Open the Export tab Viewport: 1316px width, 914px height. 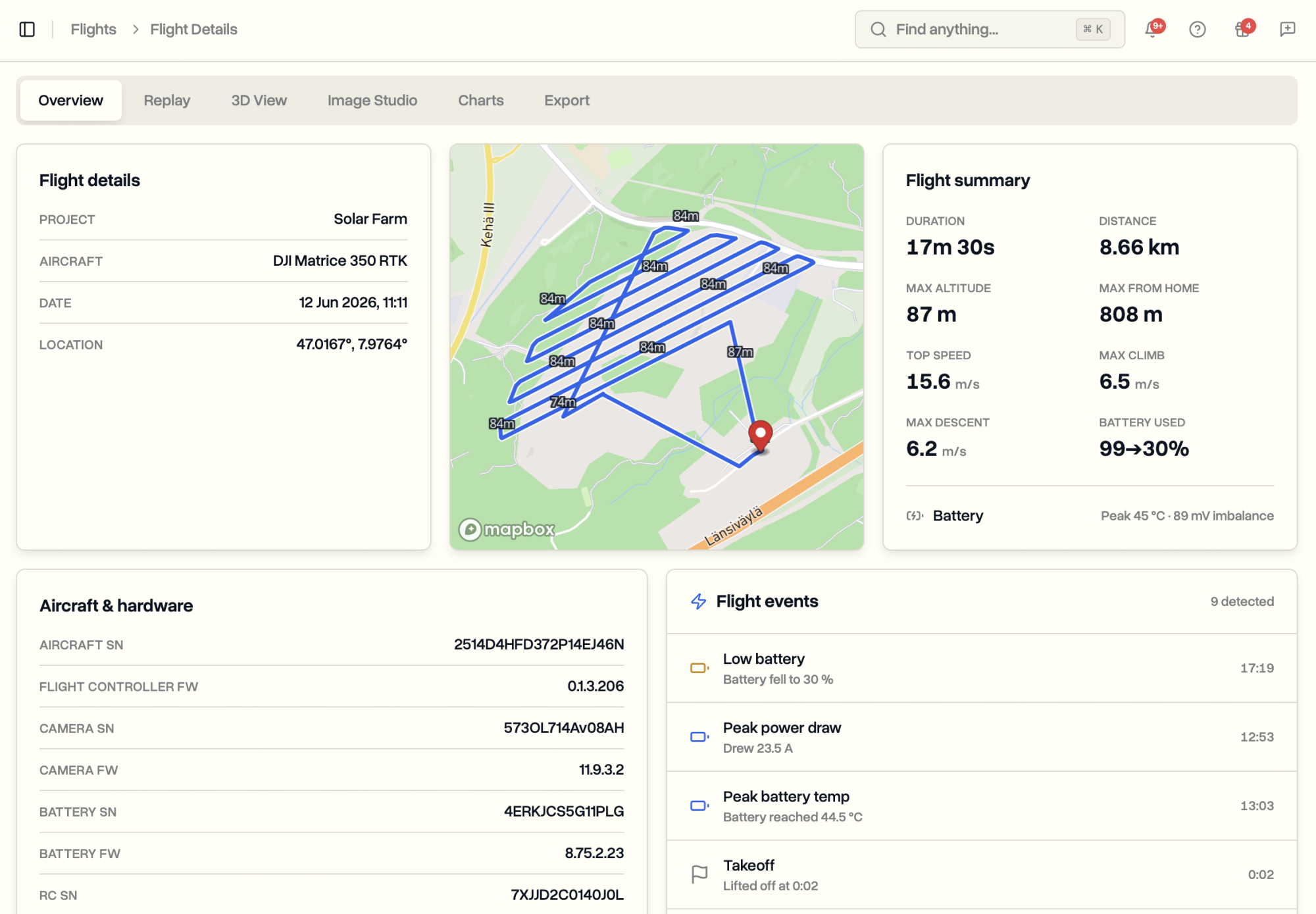pyautogui.click(x=567, y=100)
